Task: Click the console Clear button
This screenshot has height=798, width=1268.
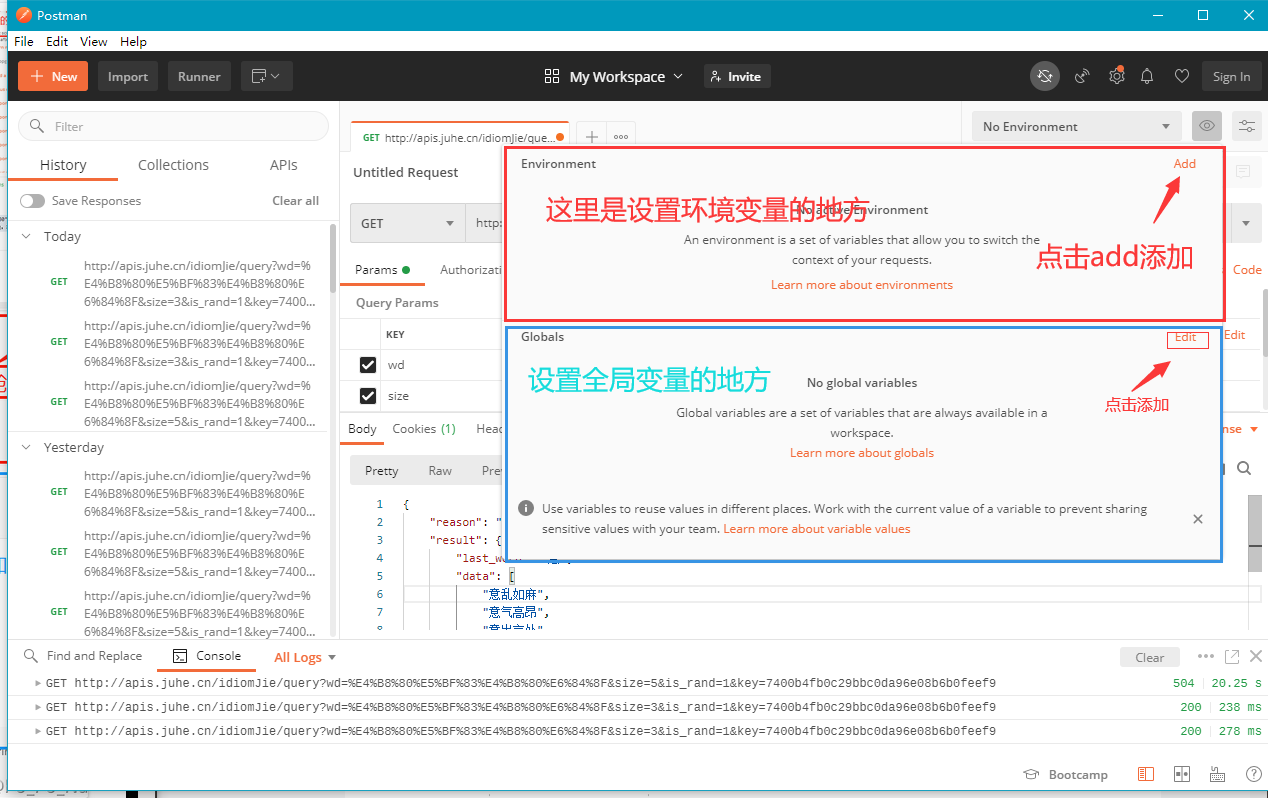Action: click(x=1150, y=657)
